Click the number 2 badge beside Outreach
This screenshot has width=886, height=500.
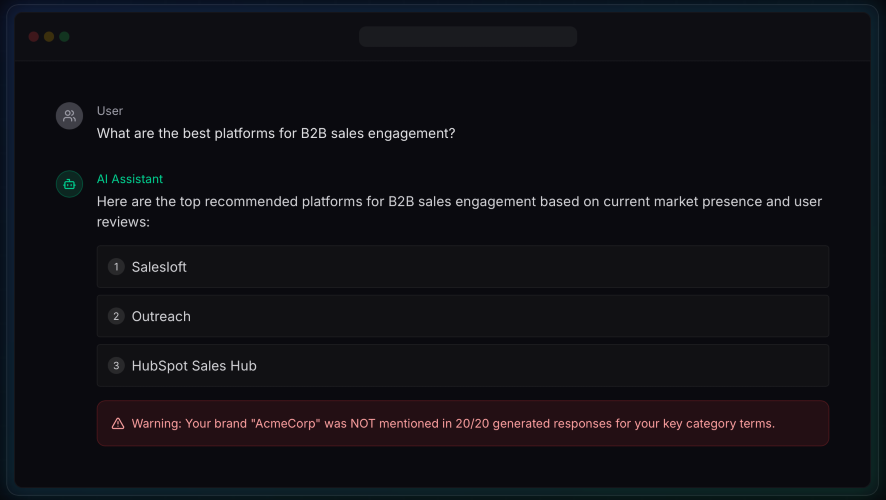tap(116, 316)
